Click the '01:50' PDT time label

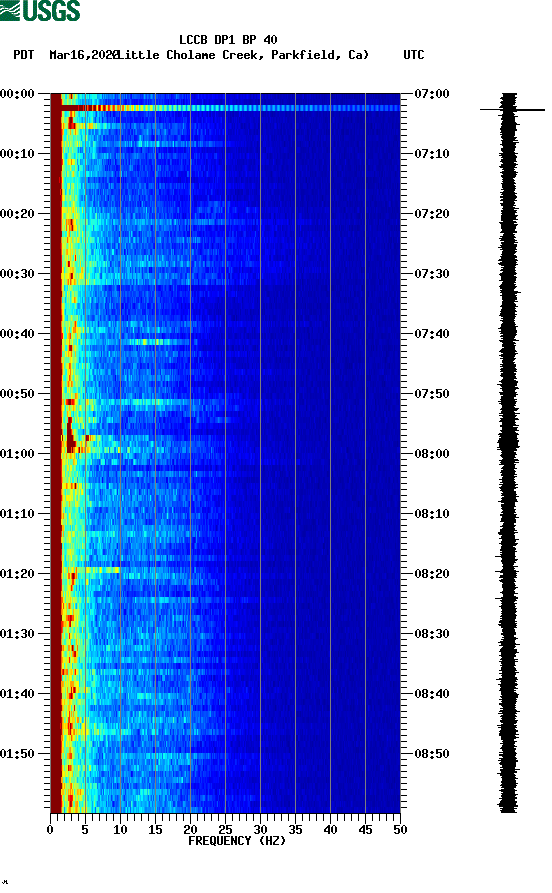click(17, 753)
